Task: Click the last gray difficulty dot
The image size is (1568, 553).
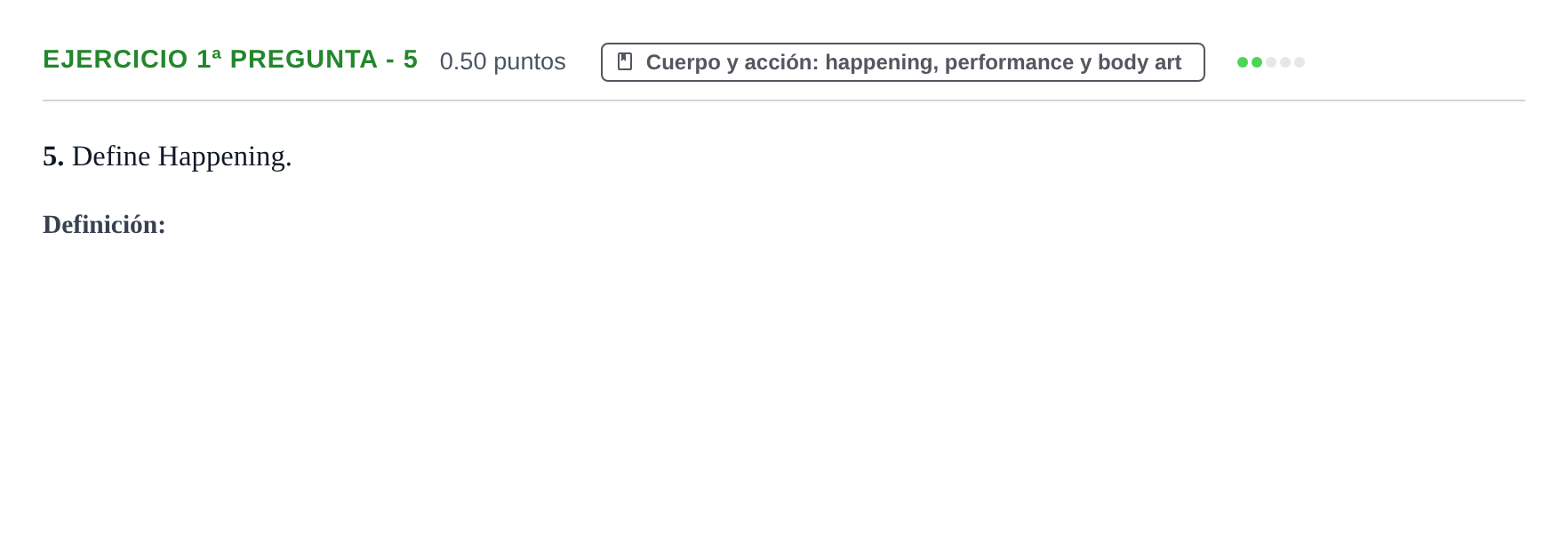Action: coord(1300,62)
